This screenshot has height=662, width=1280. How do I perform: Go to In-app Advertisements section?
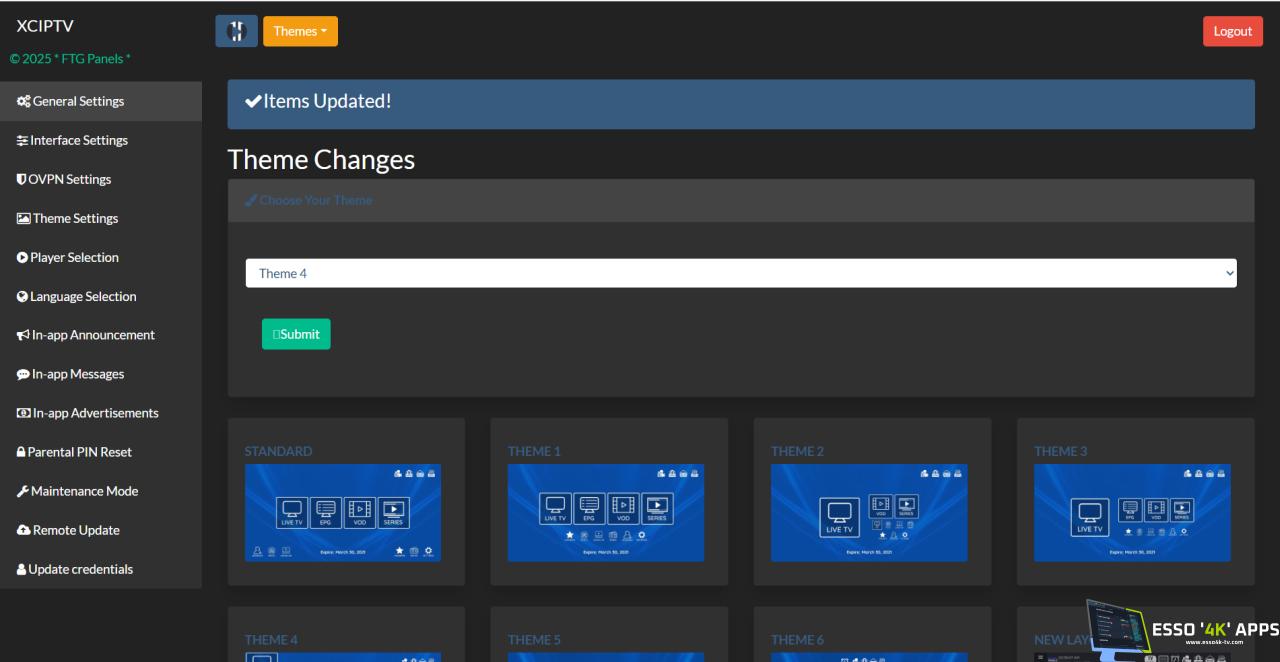(95, 413)
